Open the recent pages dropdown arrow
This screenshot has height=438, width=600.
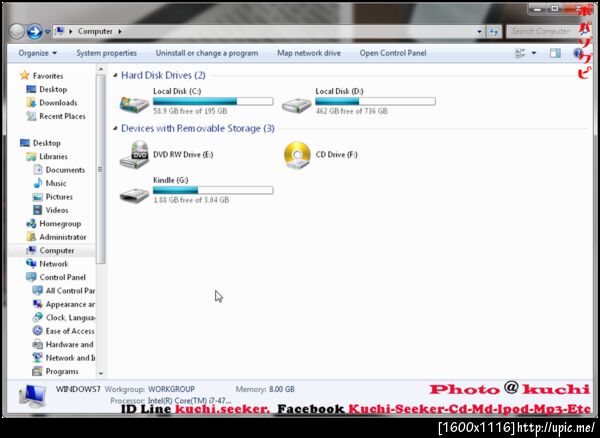pos(47,32)
